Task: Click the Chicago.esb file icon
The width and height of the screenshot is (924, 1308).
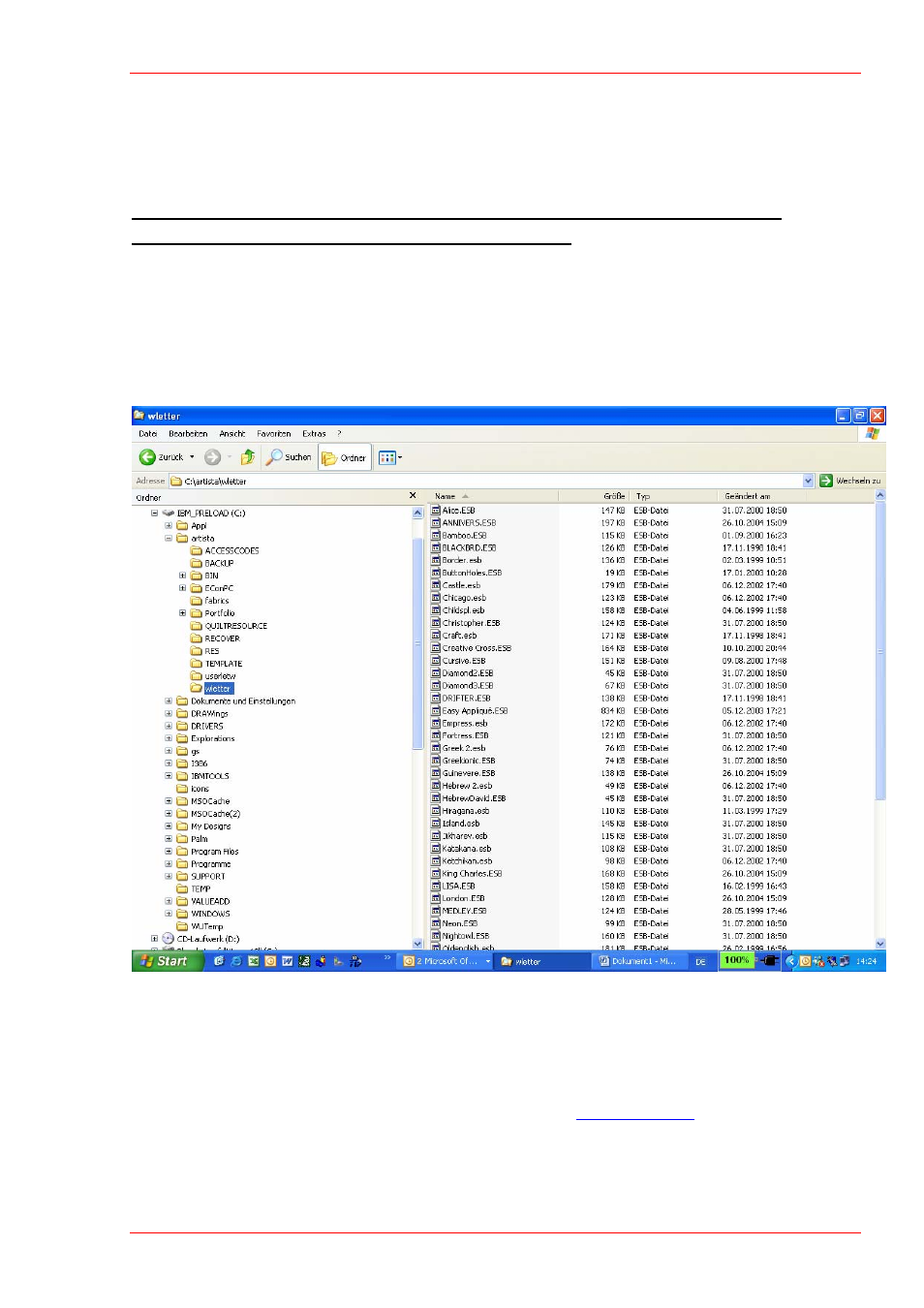Action: 436,598
